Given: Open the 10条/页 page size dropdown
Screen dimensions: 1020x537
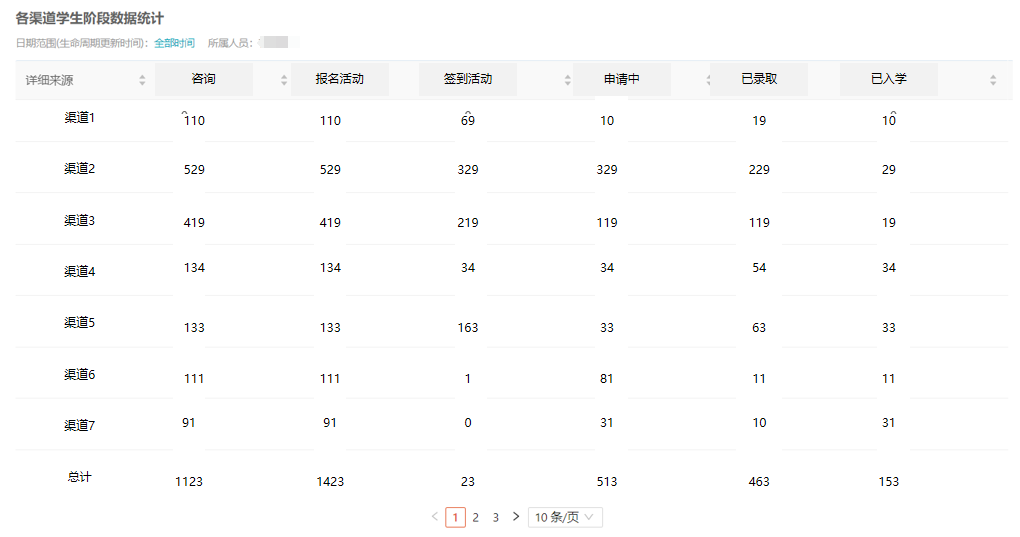Looking at the screenshot, I should 565,517.
